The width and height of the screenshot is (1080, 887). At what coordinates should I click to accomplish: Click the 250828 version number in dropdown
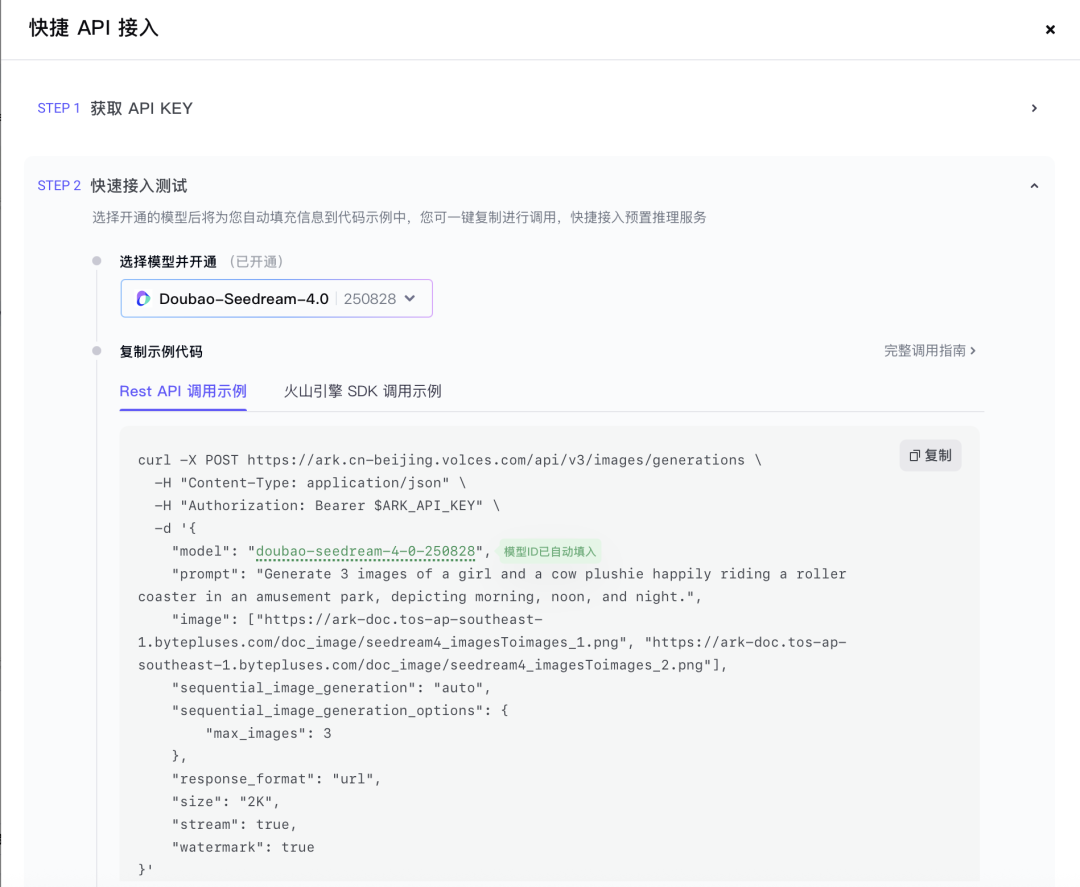370,299
